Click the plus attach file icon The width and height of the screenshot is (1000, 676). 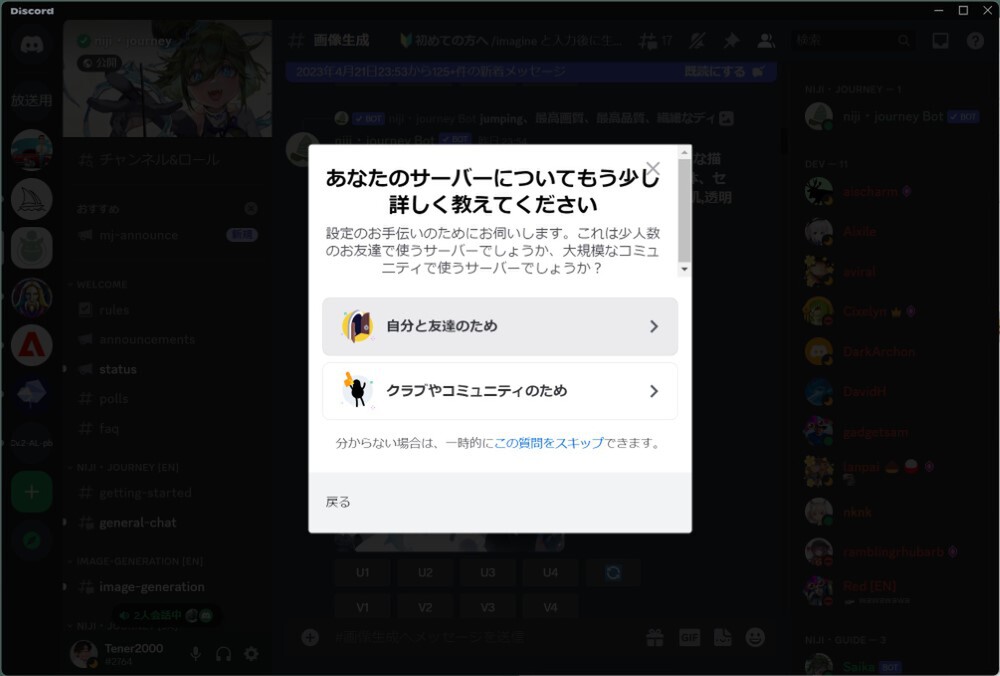310,637
